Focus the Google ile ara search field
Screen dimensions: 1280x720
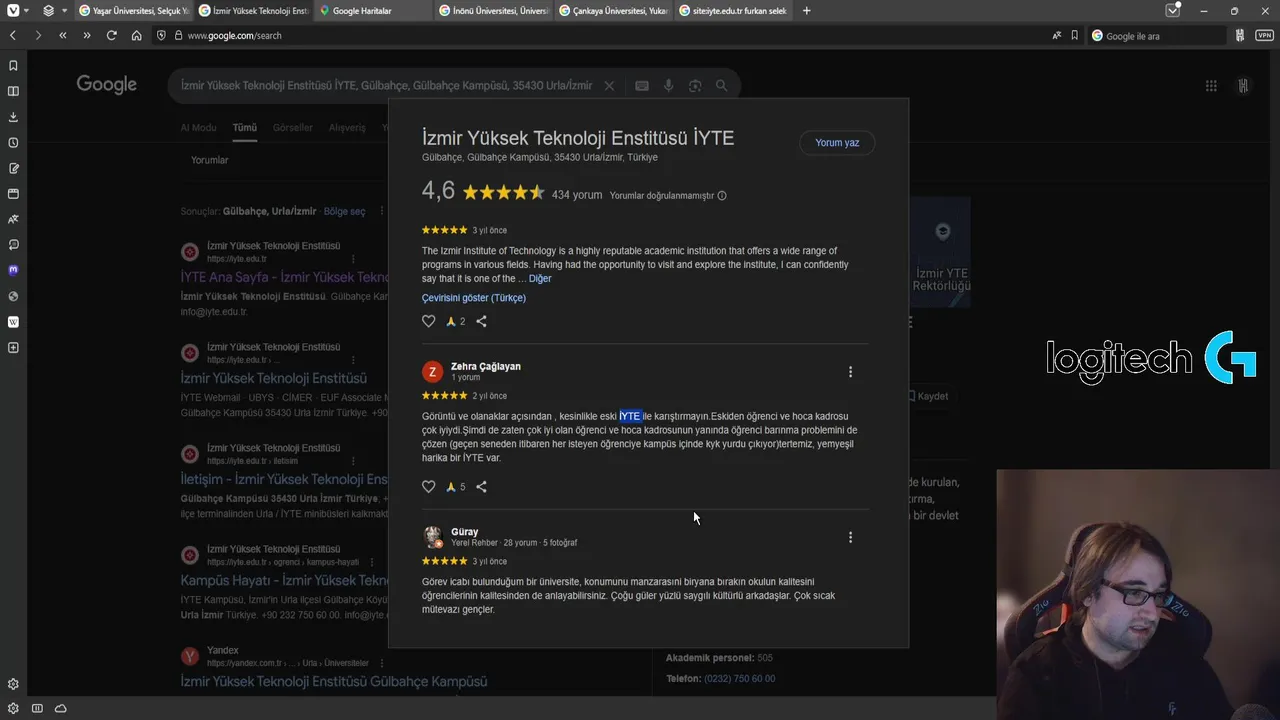pos(1157,35)
